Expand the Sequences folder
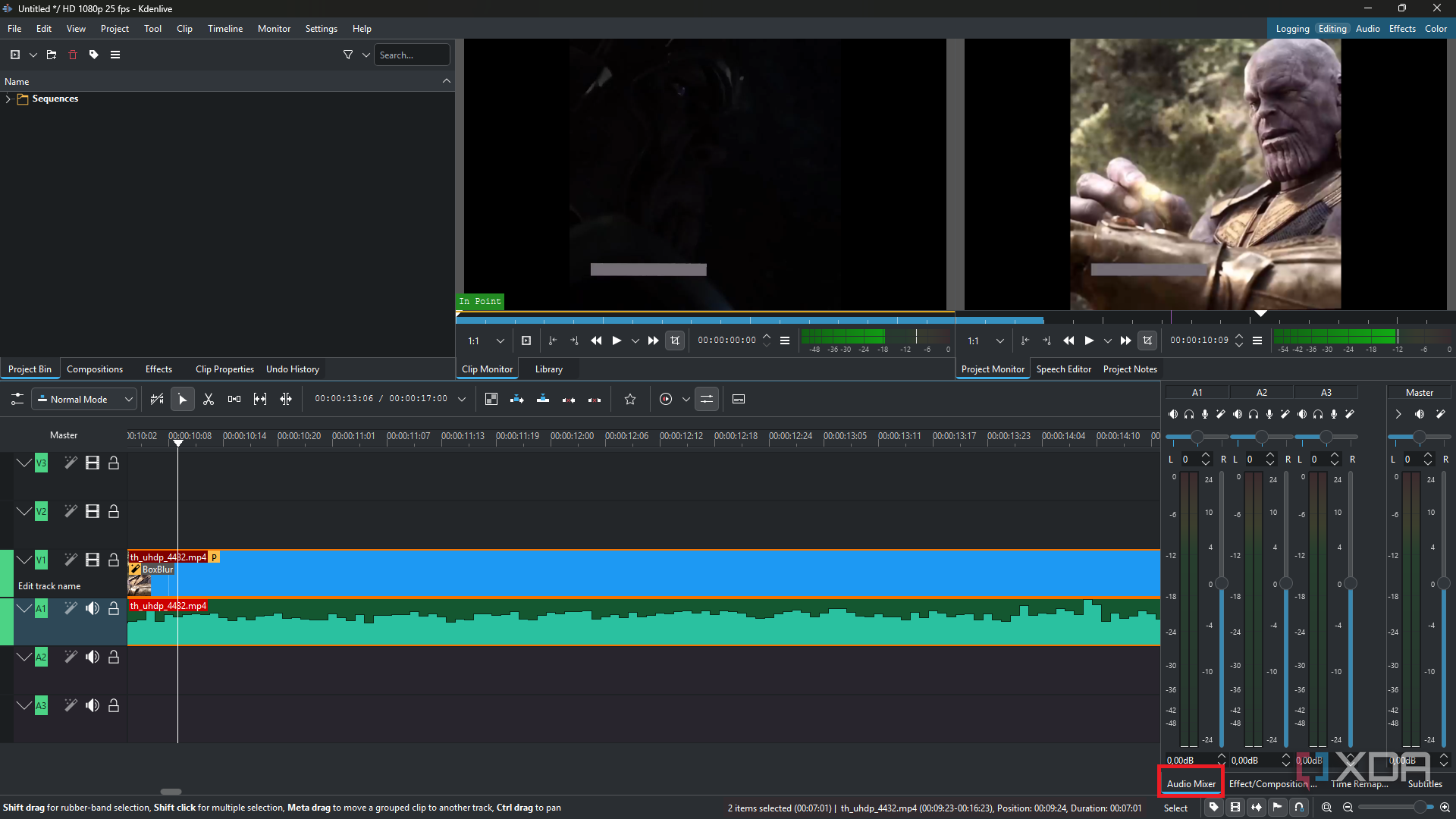This screenshot has width=1456, height=819. click(x=8, y=99)
